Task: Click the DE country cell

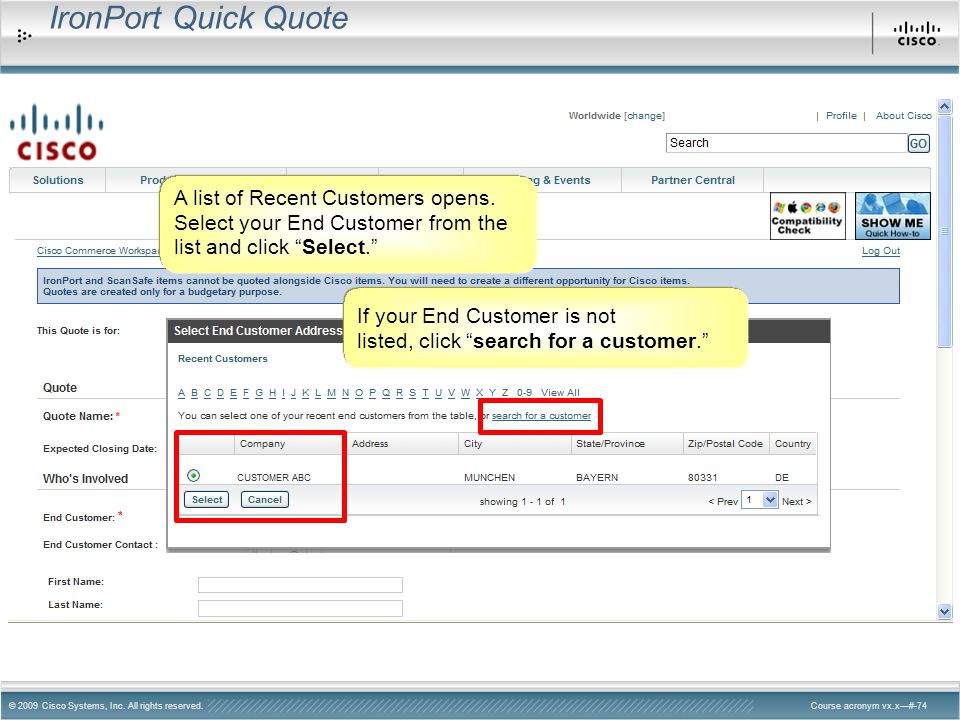Action: pyautogui.click(x=782, y=478)
